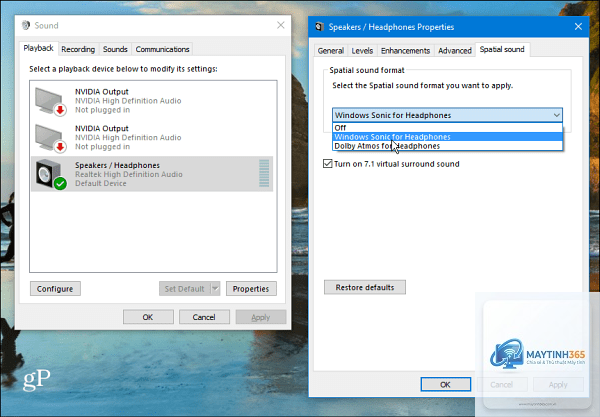Click Cancel in the Sound window

[204, 317]
